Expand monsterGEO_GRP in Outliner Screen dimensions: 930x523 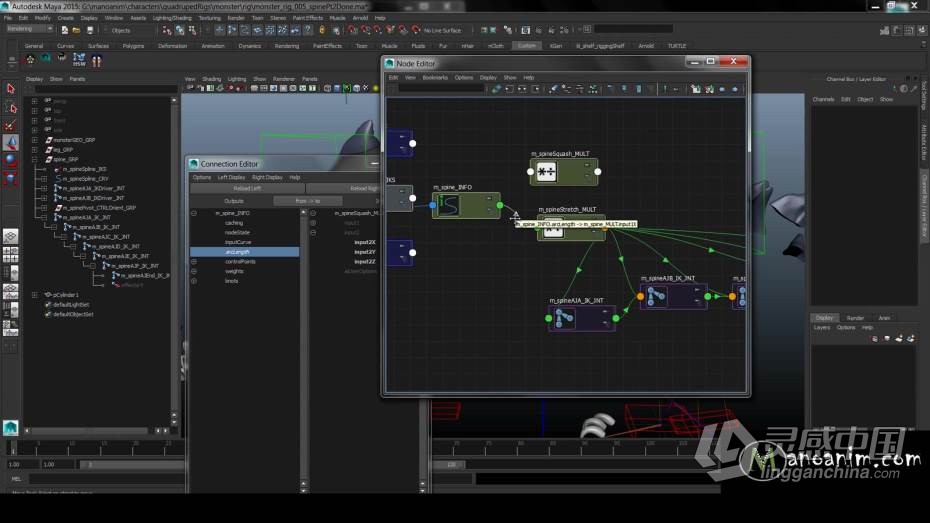pyautogui.click(x=34, y=140)
